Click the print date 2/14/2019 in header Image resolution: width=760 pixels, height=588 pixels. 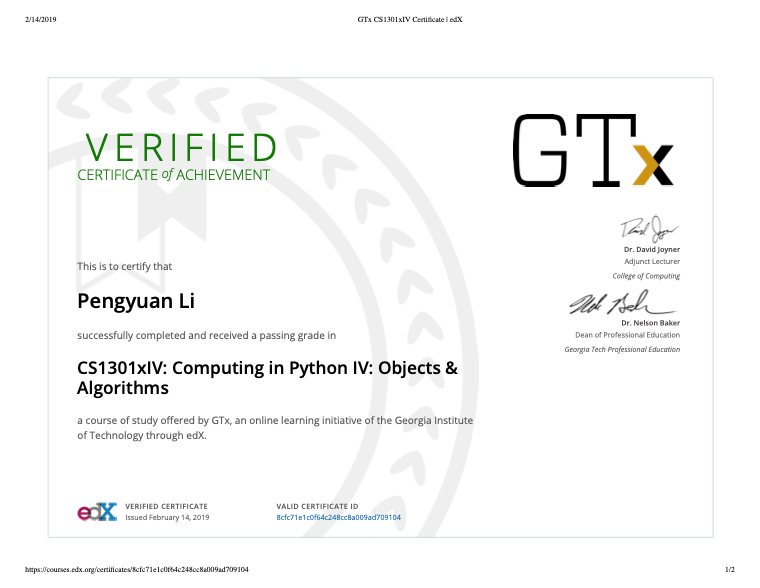tap(36, 19)
